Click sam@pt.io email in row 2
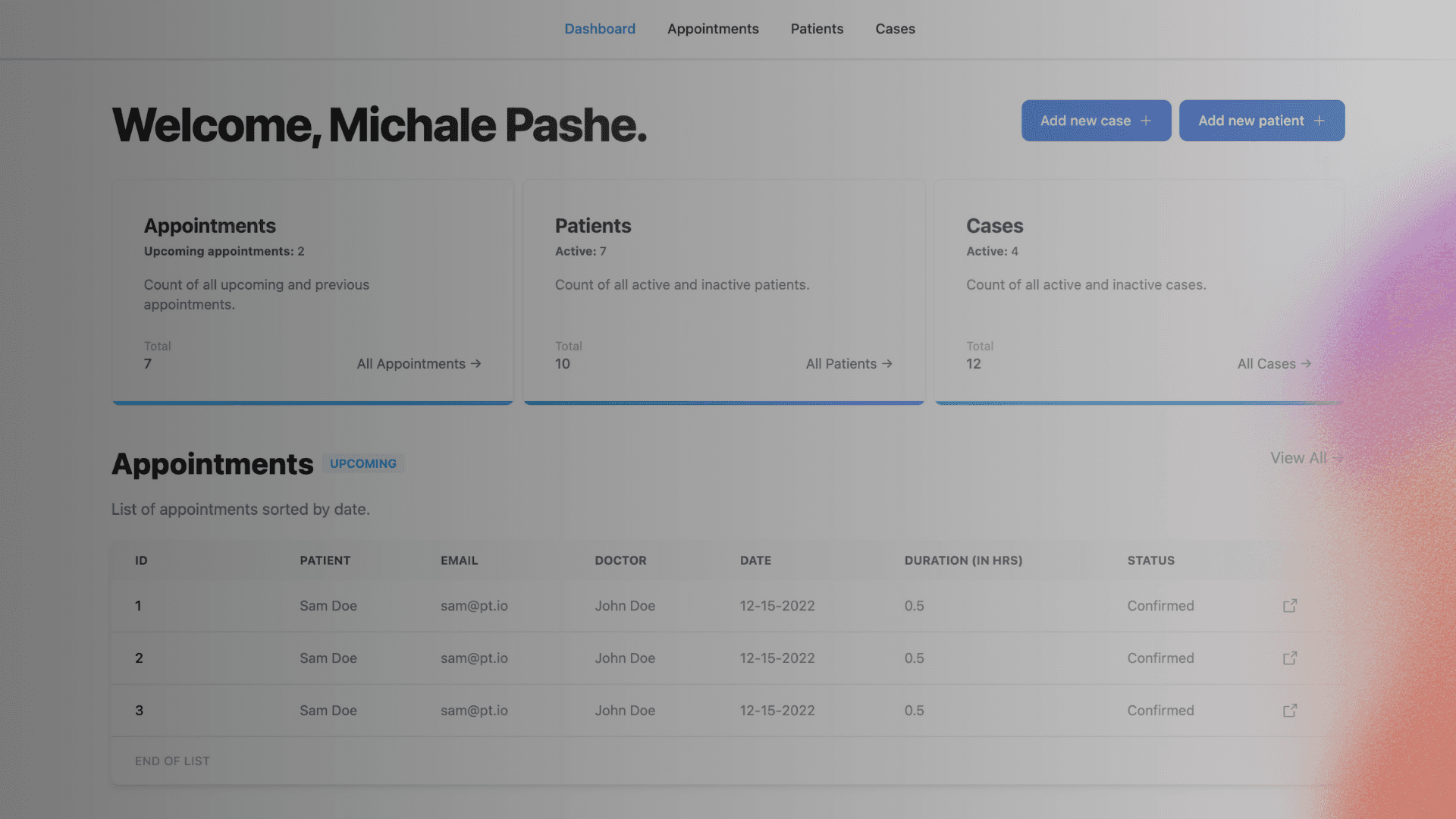Image resolution: width=1456 pixels, height=819 pixels. (474, 658)
